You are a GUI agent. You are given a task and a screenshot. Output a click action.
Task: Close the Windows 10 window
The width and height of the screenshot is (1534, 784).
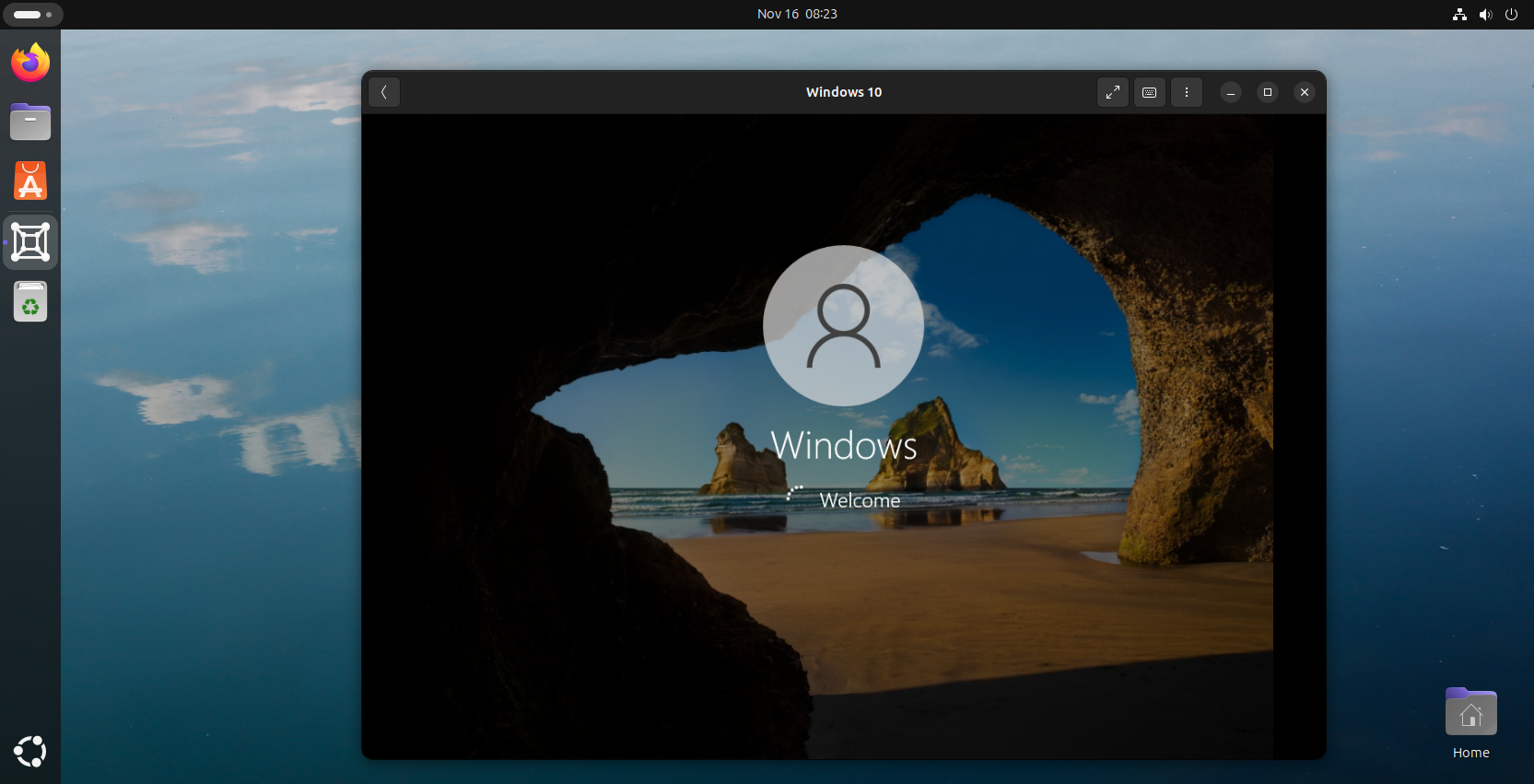point(1305,92)
